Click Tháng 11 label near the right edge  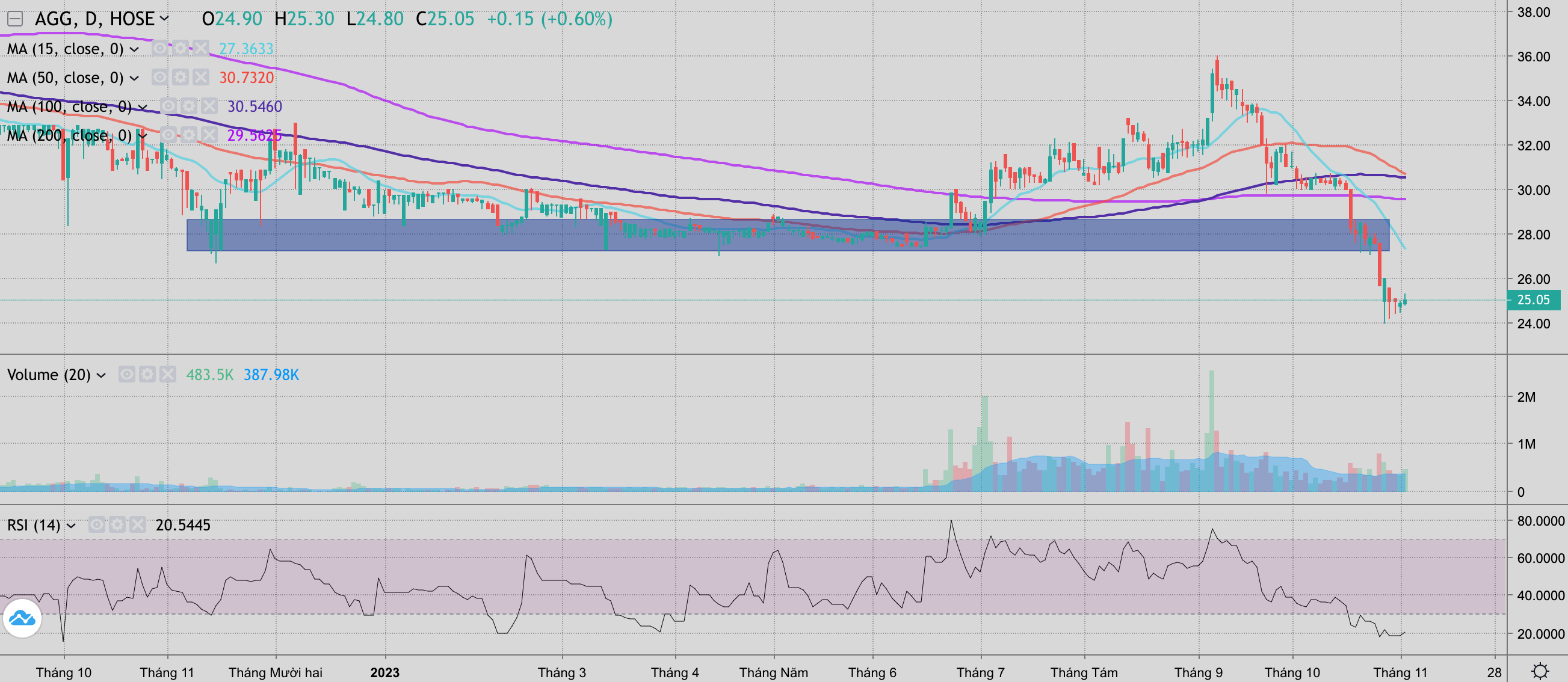(x=1401, y=672)
